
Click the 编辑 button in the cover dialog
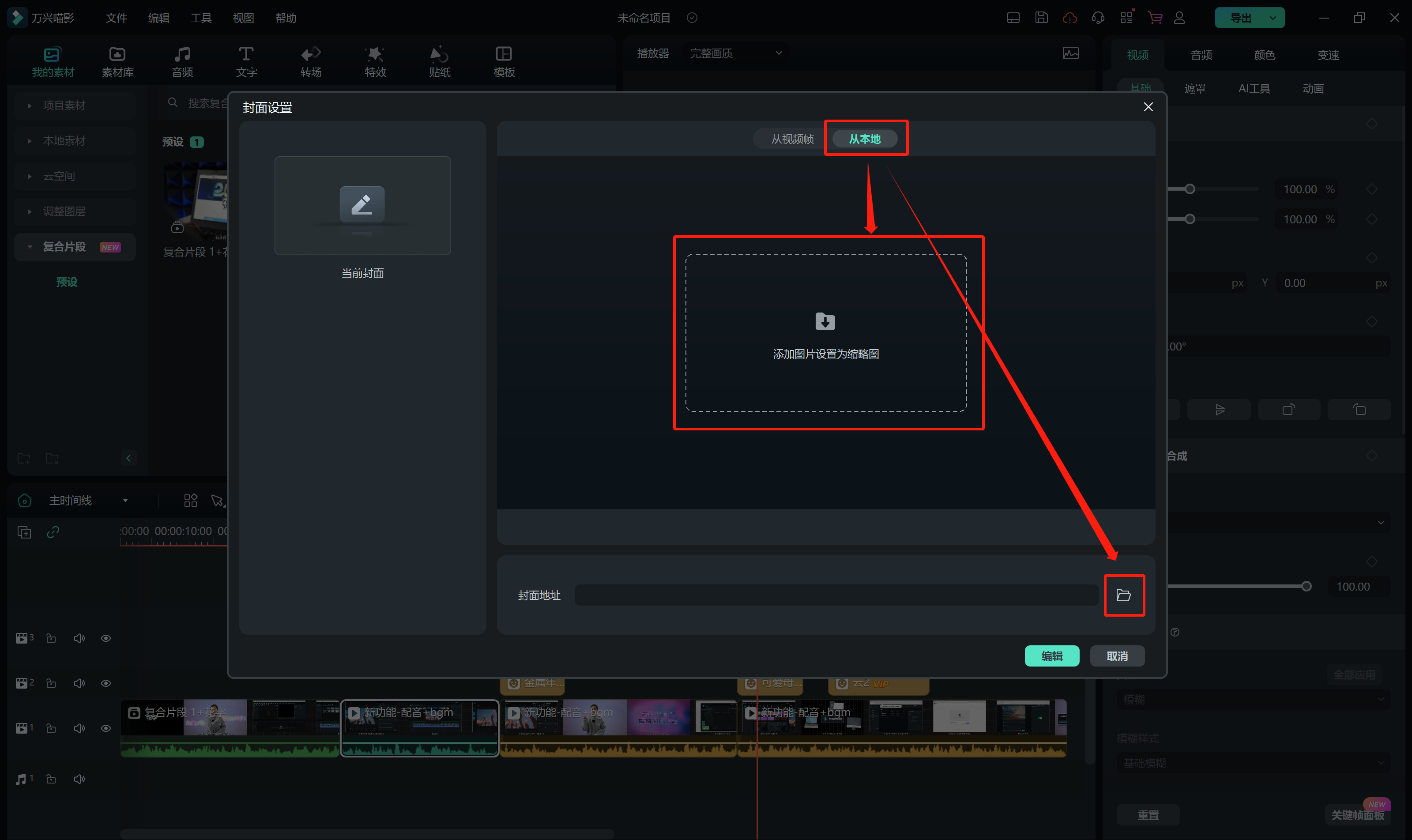1051,656
